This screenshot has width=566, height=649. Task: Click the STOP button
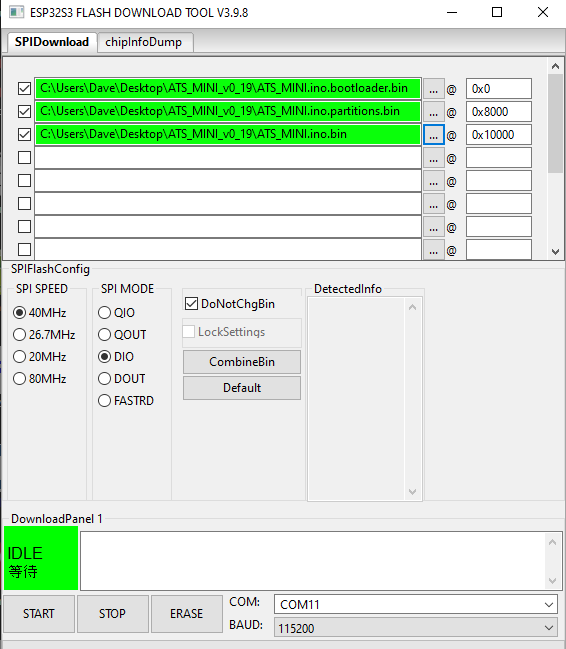113,613
